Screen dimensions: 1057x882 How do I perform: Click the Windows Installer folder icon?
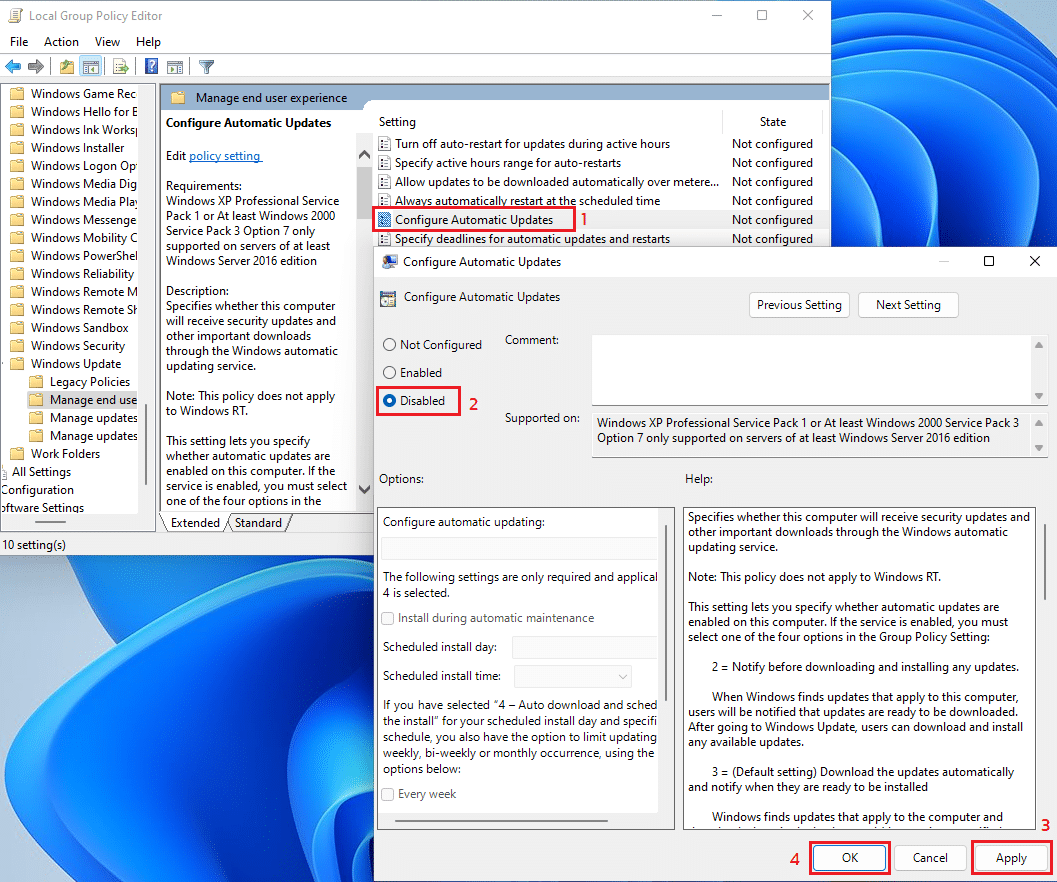click(18, 148)
